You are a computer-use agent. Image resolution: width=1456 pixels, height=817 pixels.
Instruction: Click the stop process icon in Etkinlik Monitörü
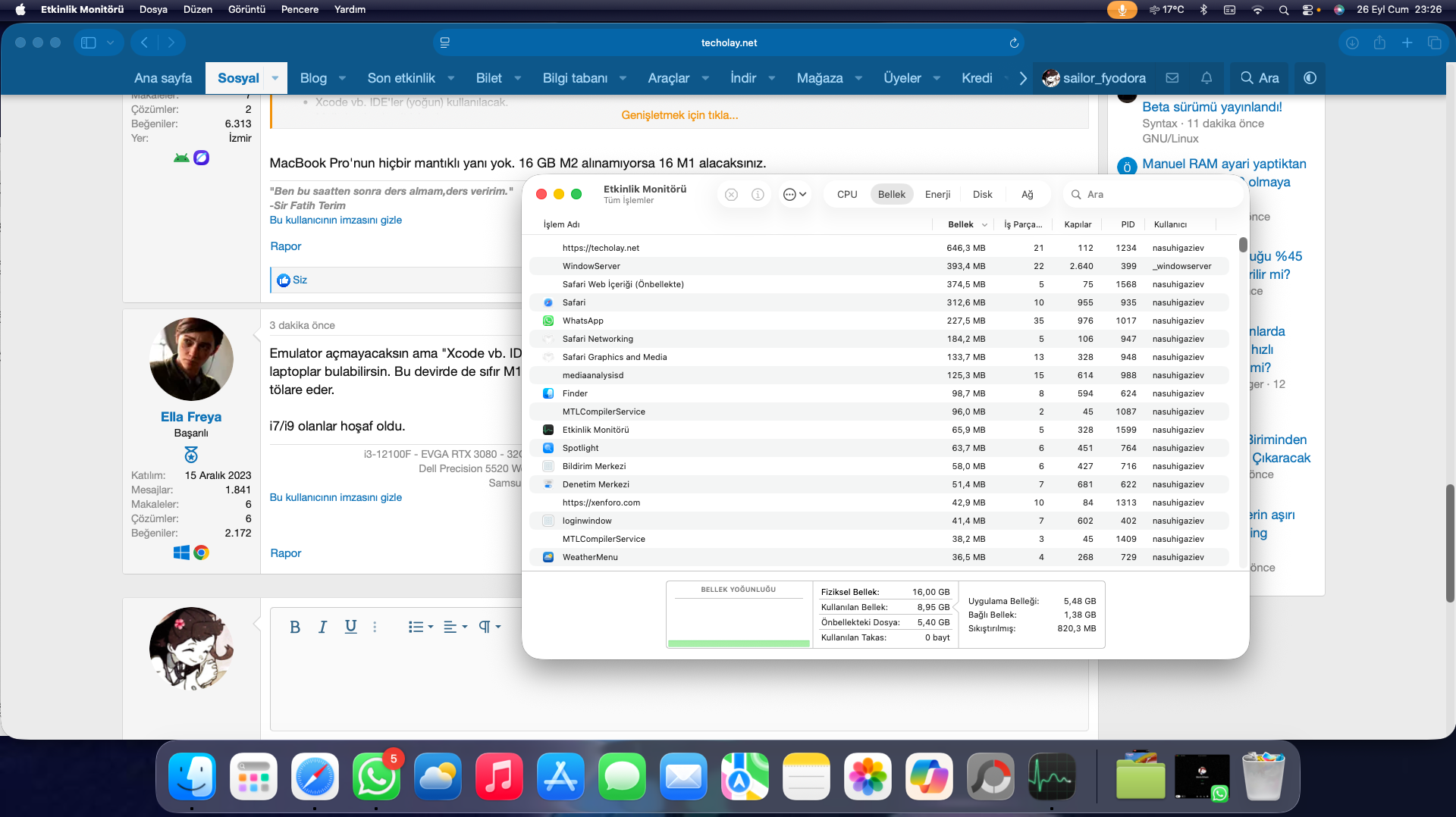pyautogui.click(x=731, y=195)
